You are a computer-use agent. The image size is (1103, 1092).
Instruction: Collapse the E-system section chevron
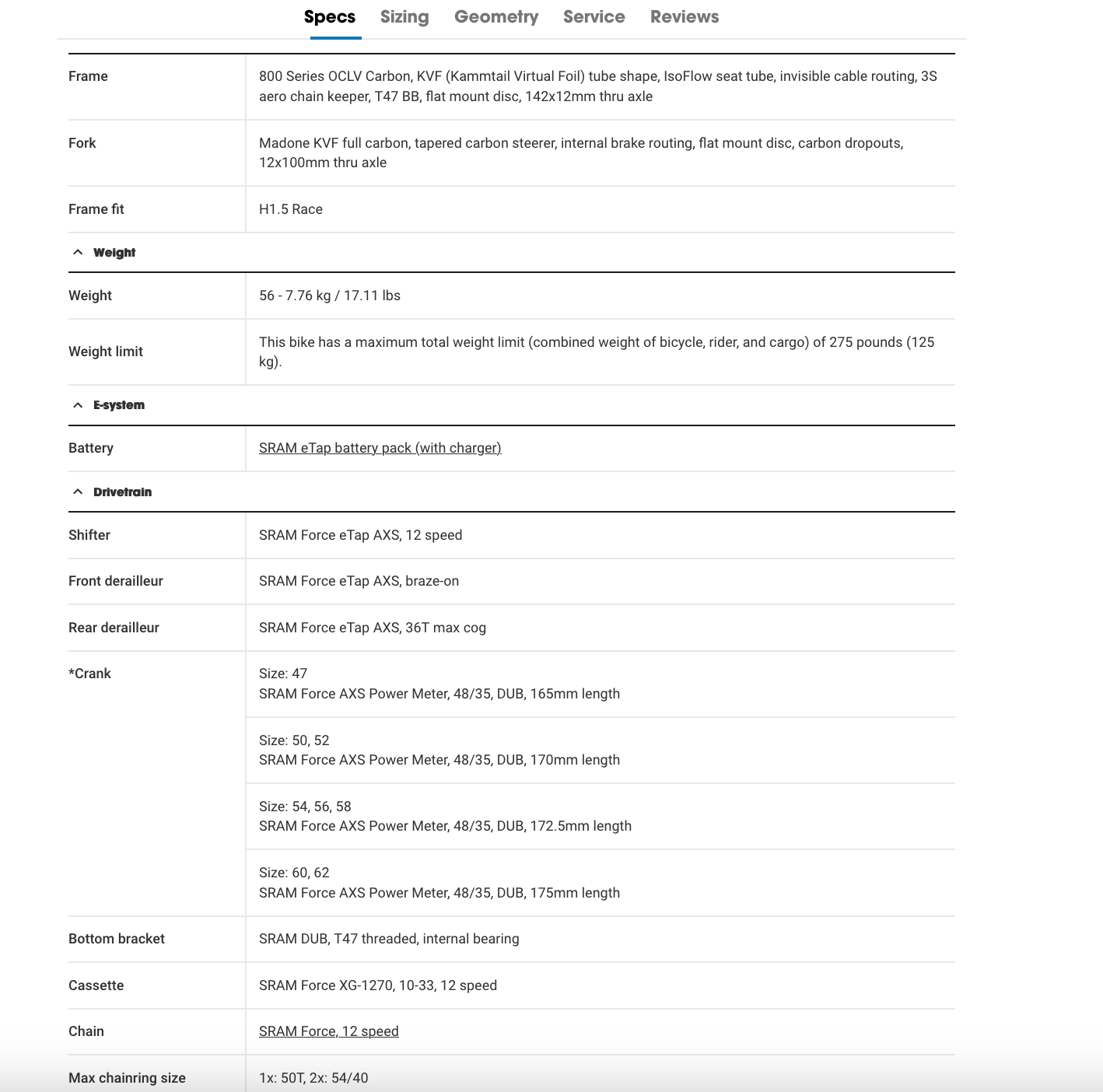coord(78,405)
